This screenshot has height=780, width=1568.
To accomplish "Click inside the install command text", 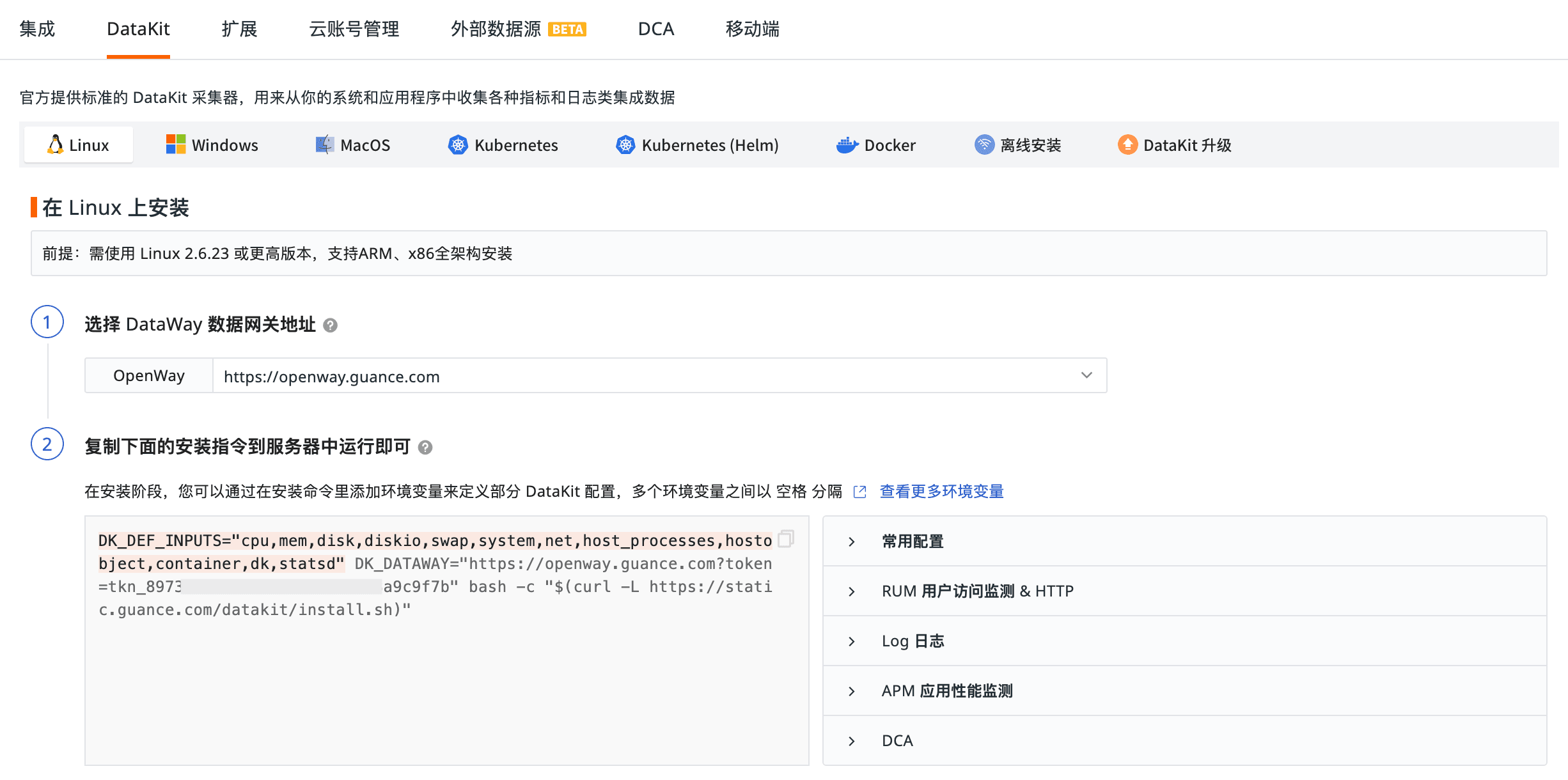I will (x=435, y=575).
